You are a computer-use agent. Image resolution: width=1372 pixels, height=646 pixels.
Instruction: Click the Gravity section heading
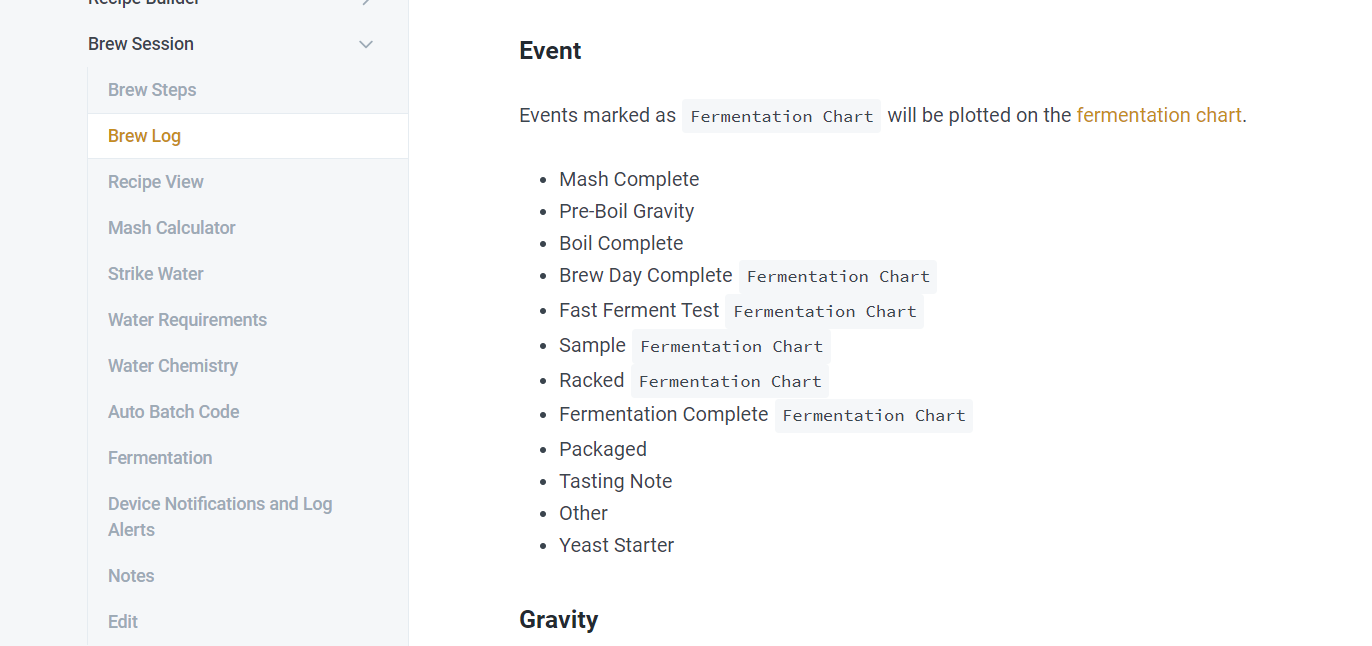(x=558, y=620)
